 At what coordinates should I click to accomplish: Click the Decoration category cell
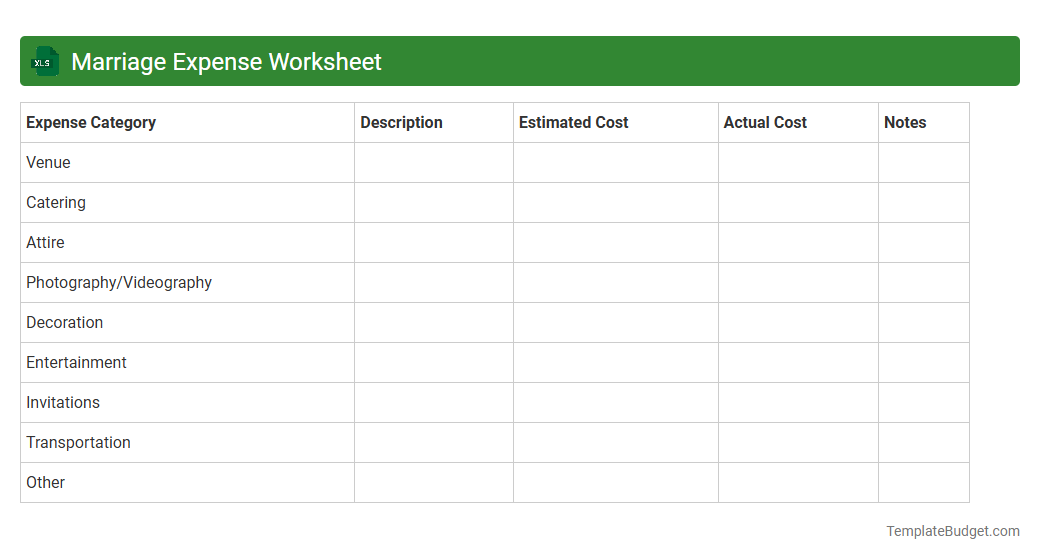[x=188, y=322]
